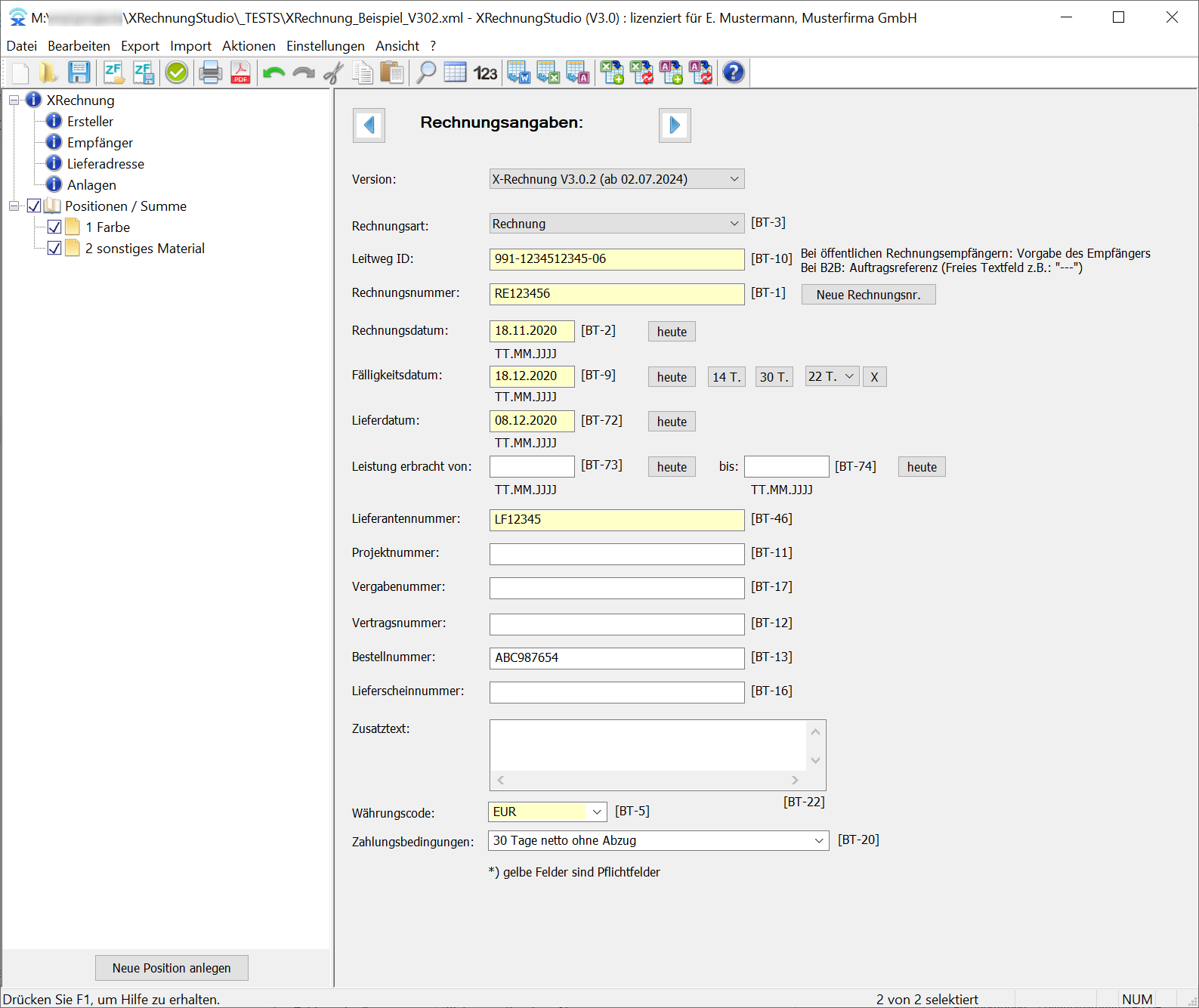
Task: Export invoice as PDF icon
Action: tap(240, 73)
